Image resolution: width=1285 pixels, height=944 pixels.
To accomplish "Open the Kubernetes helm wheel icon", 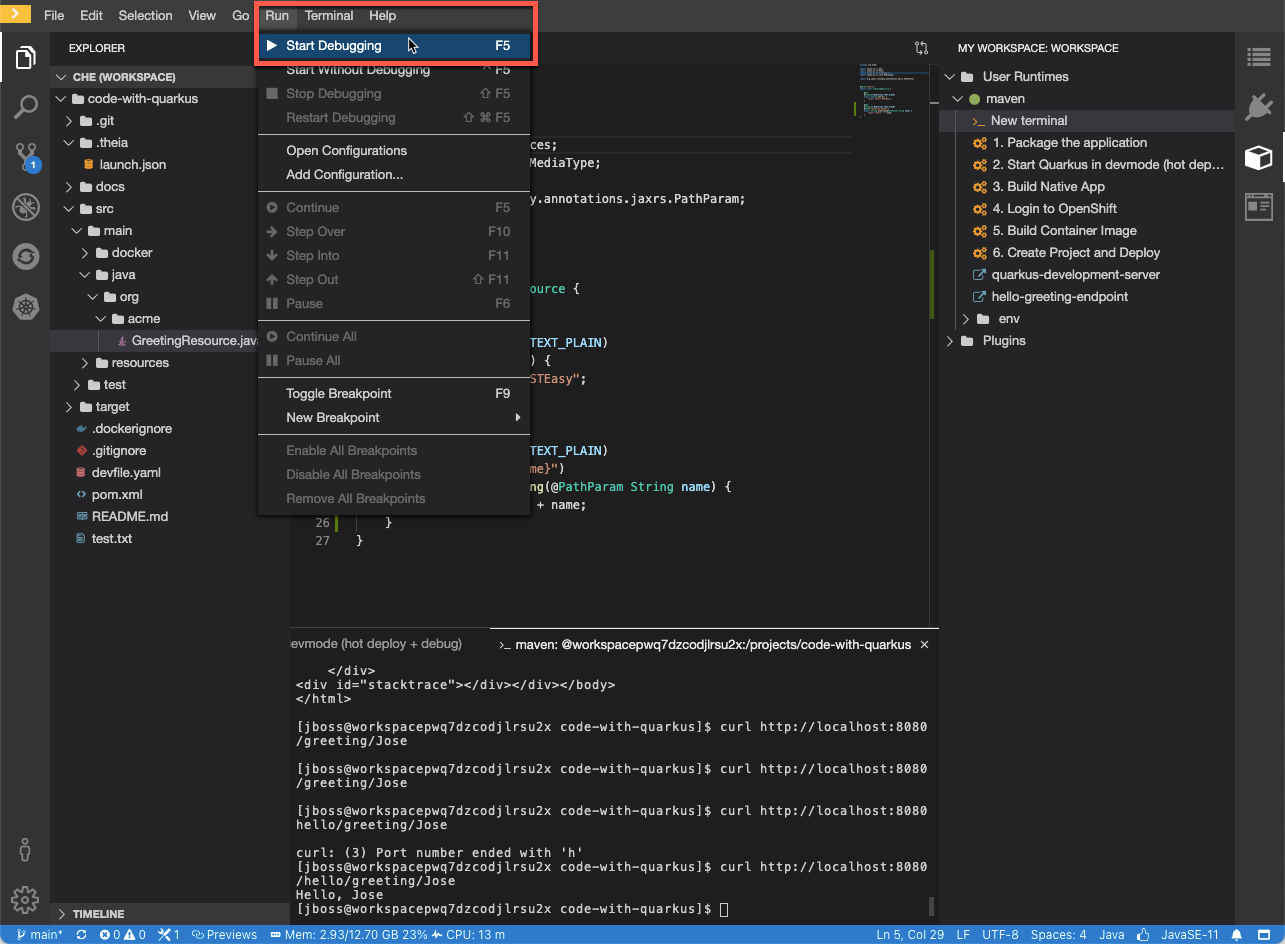I will coord(26,307).
